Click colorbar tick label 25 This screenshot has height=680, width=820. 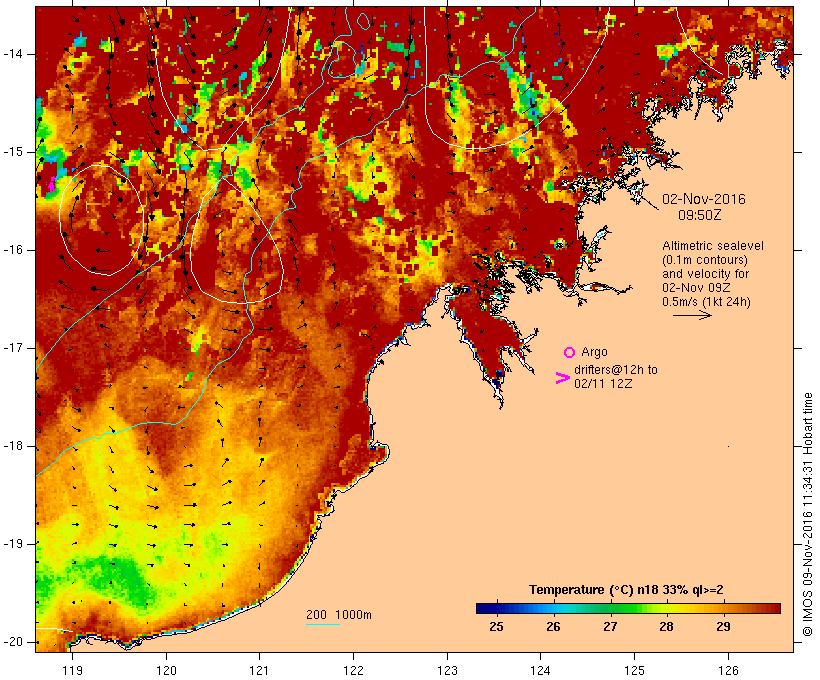pyautogui.click(x=496, y=627)
